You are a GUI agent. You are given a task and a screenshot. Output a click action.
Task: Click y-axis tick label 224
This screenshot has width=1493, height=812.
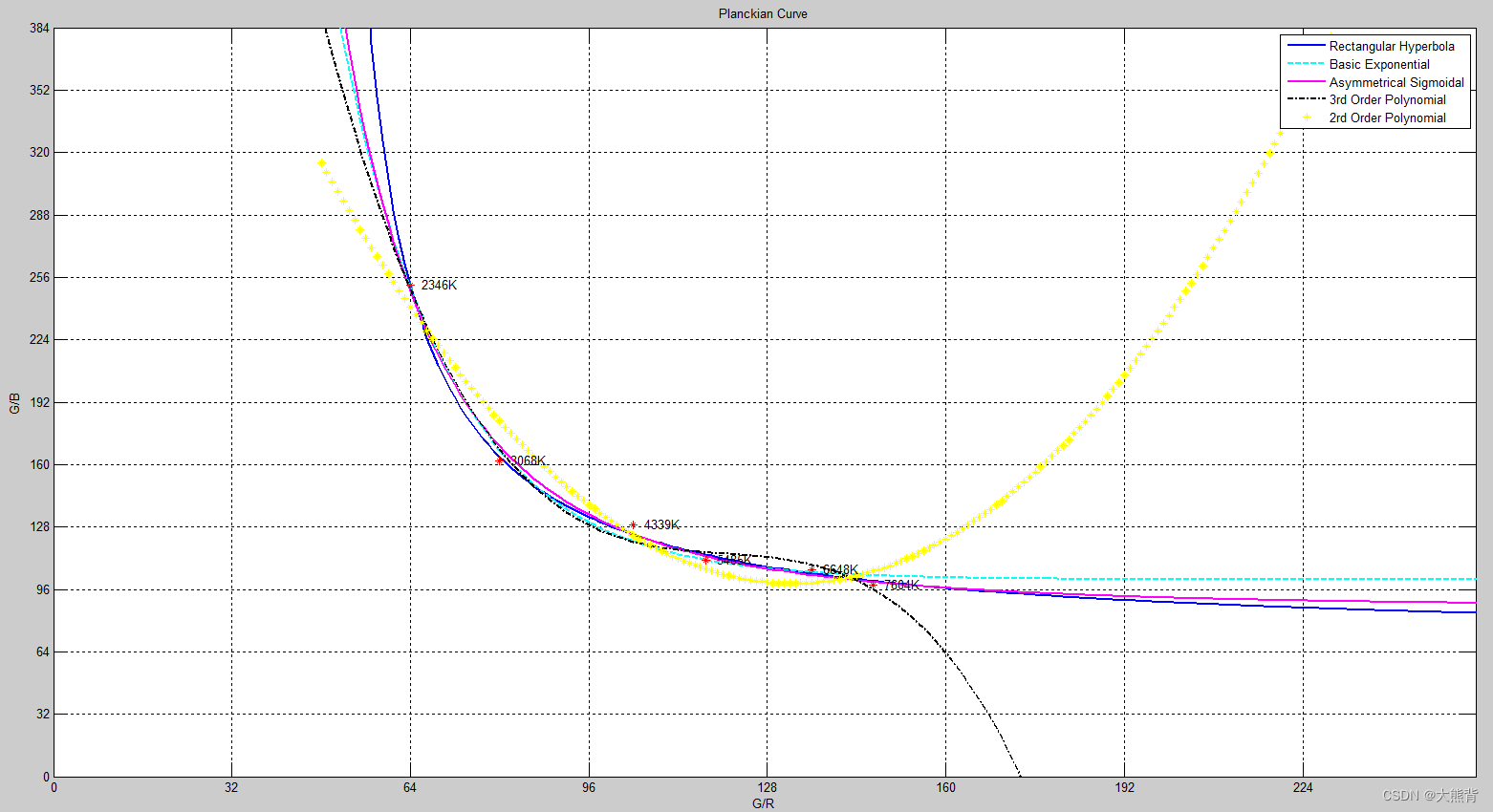pyautogui.click(x=39, y=339)
